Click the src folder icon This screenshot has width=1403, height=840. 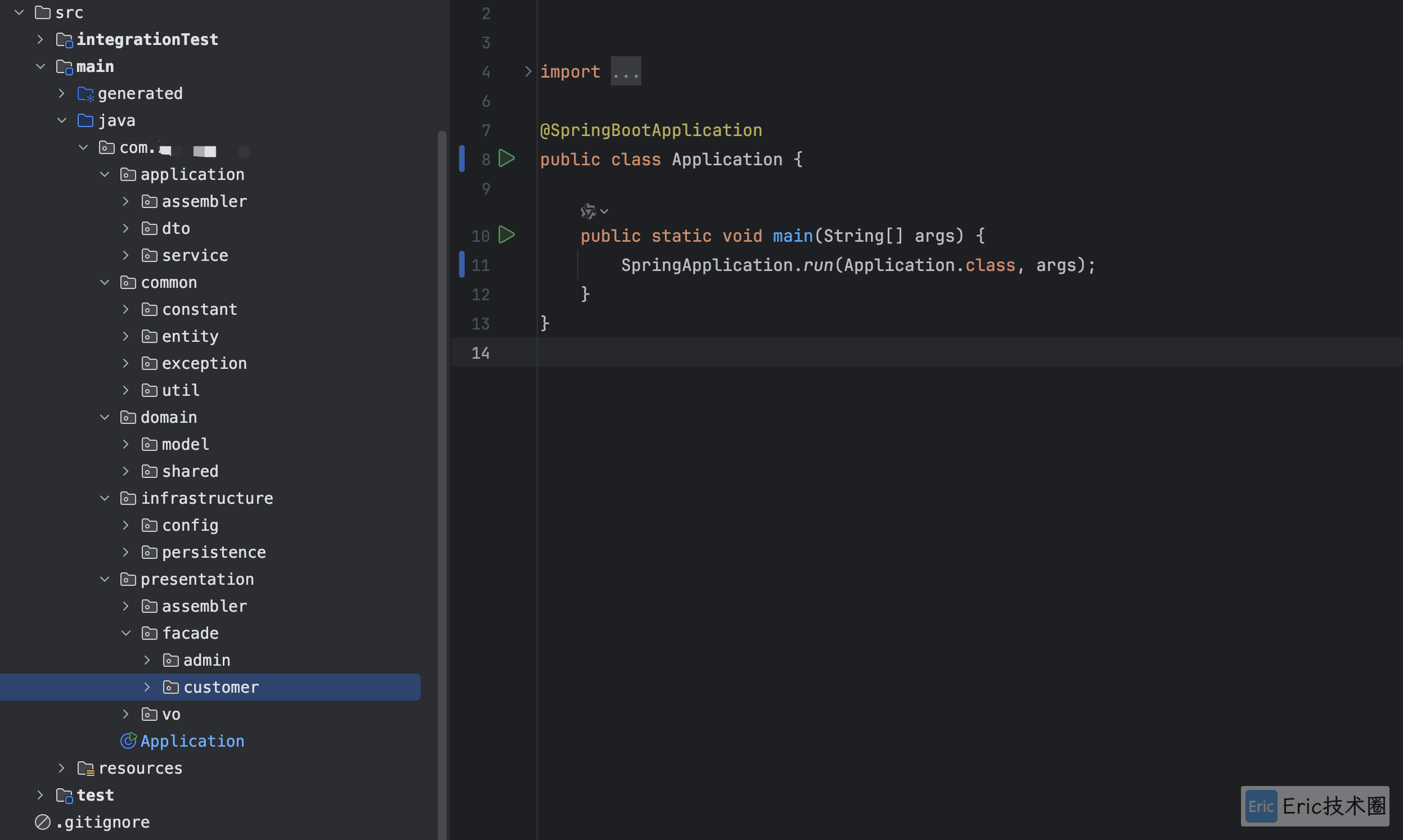tap(42, 12)
